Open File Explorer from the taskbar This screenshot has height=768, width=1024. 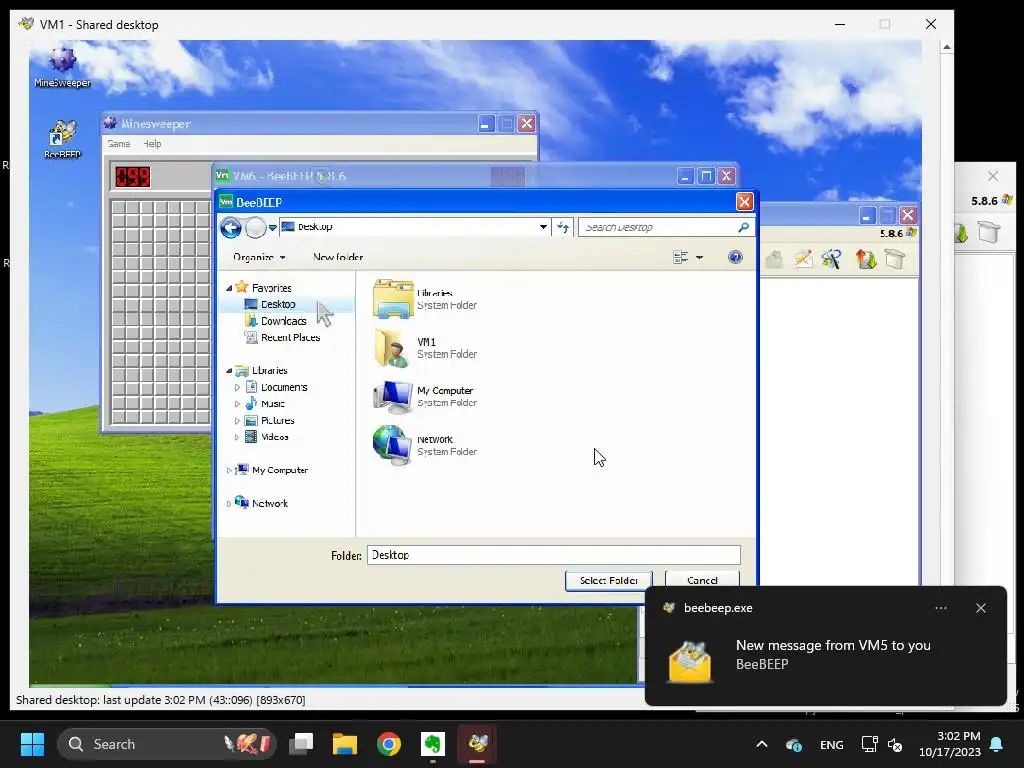pos(345,744)
